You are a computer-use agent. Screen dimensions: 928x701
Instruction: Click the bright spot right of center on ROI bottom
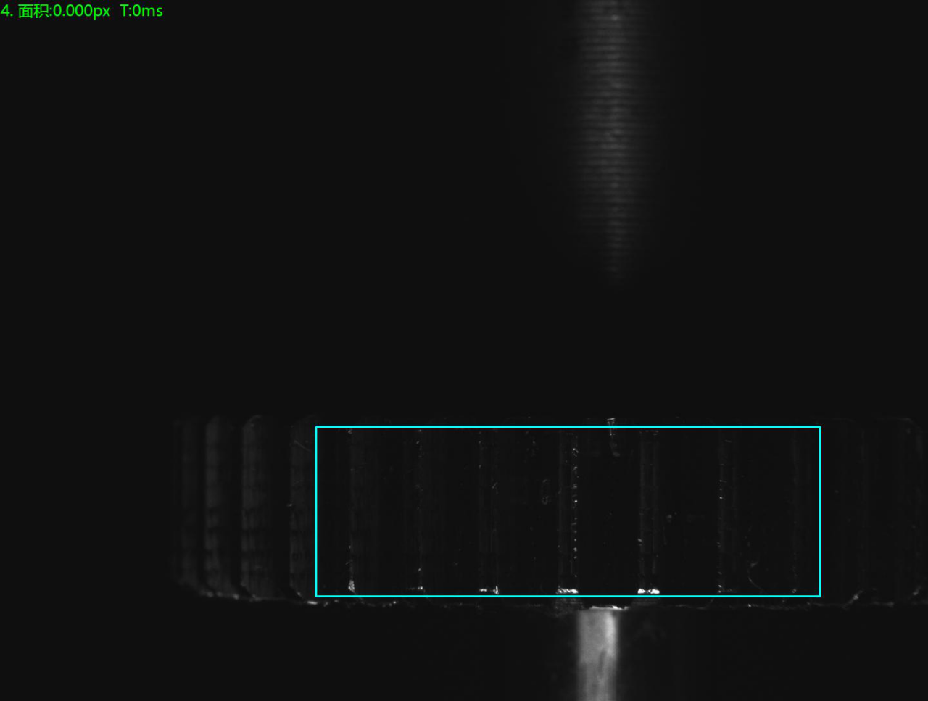[x=648, y=590]
